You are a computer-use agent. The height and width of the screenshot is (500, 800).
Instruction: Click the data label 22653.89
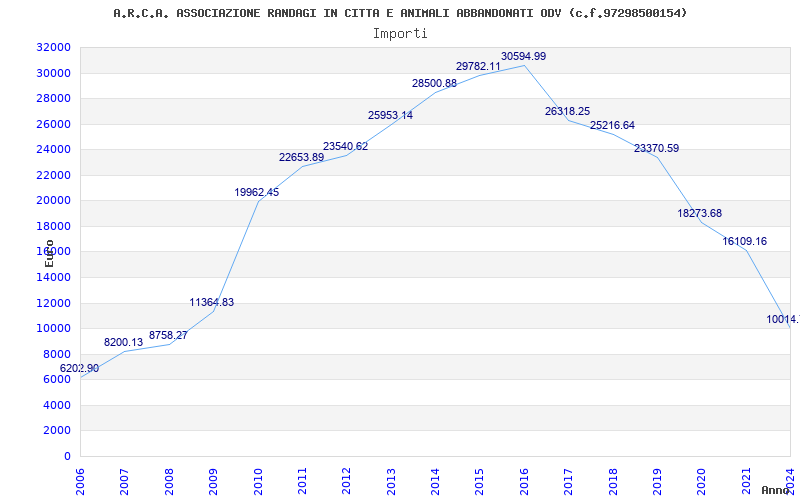(301, 158)
